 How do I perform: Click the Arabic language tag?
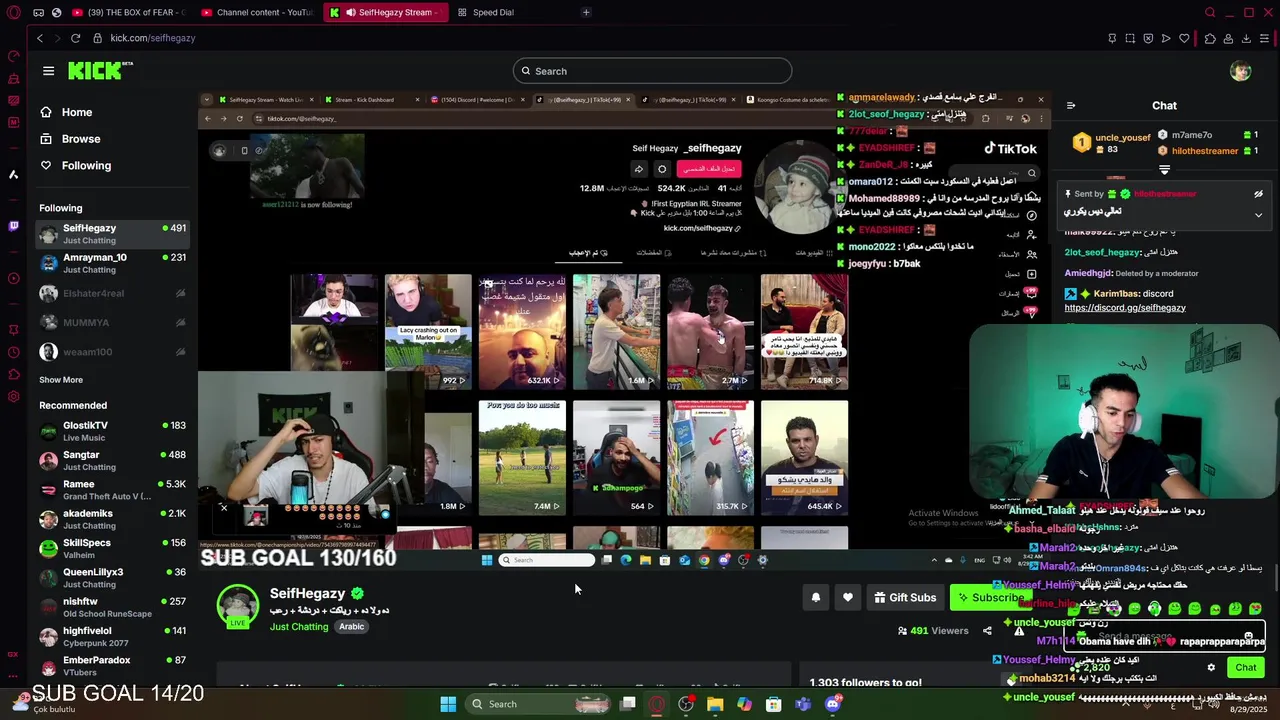(x=351, y=627)
